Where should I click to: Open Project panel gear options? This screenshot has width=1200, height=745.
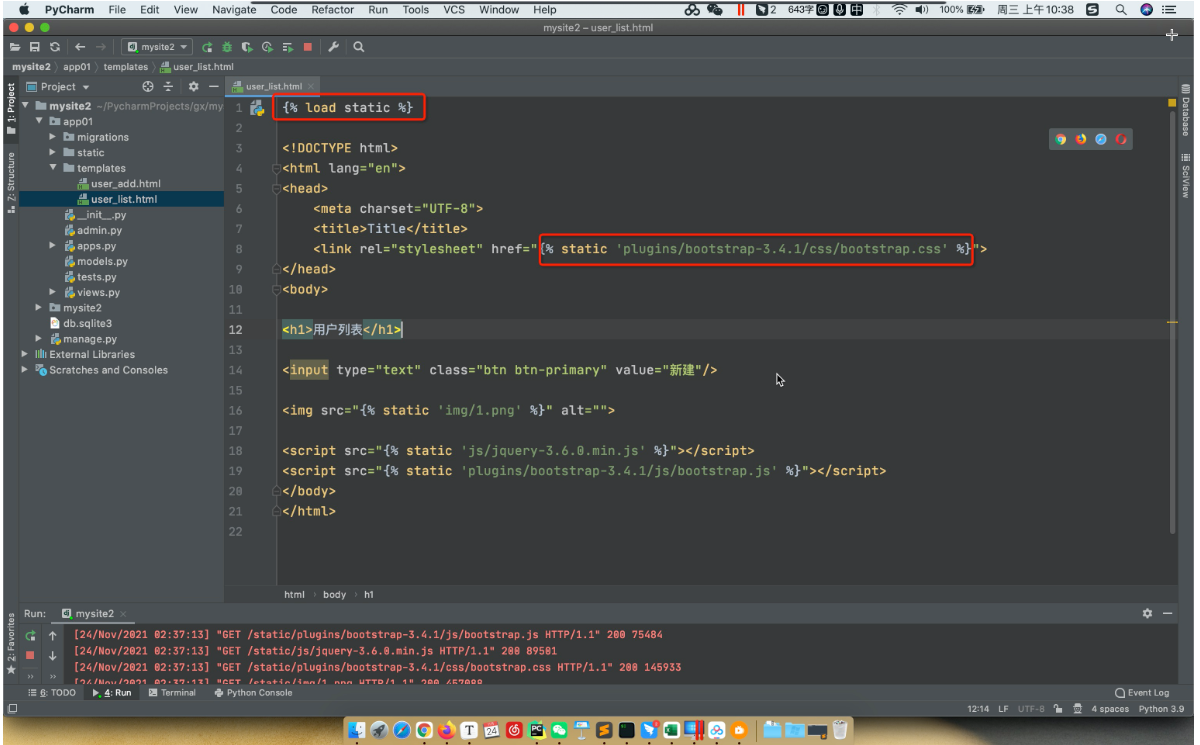[x=194, y=87]
